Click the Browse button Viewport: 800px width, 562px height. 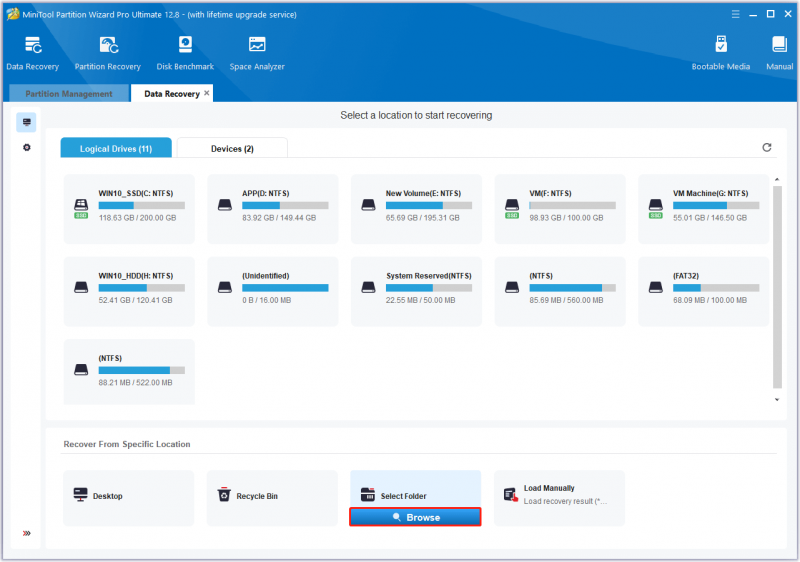point(415,517)
